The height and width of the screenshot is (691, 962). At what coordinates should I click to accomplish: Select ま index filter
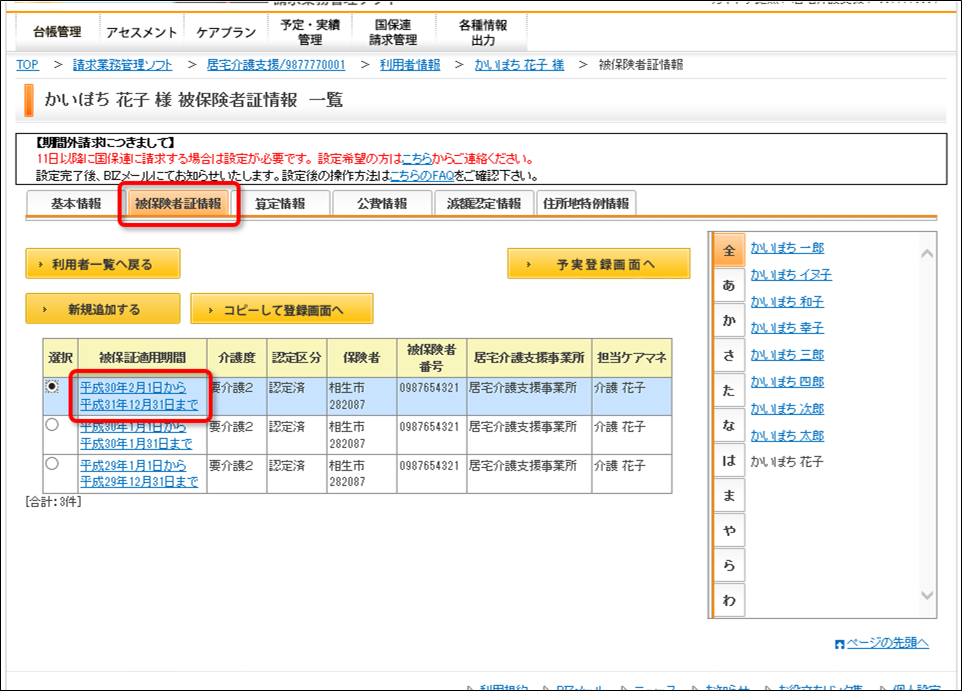tap(729, 495)
